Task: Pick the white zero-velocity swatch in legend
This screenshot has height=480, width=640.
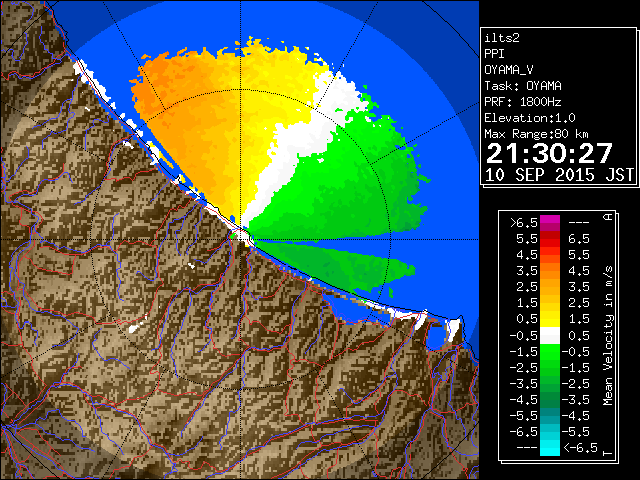Action: pos(550,336)
